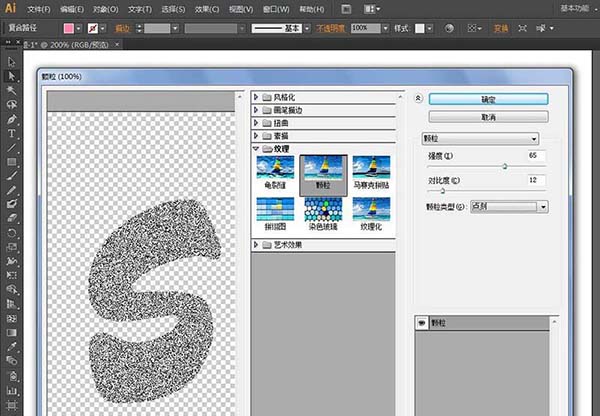
Task: Select the Mesh tool
Action: point(11,318)
